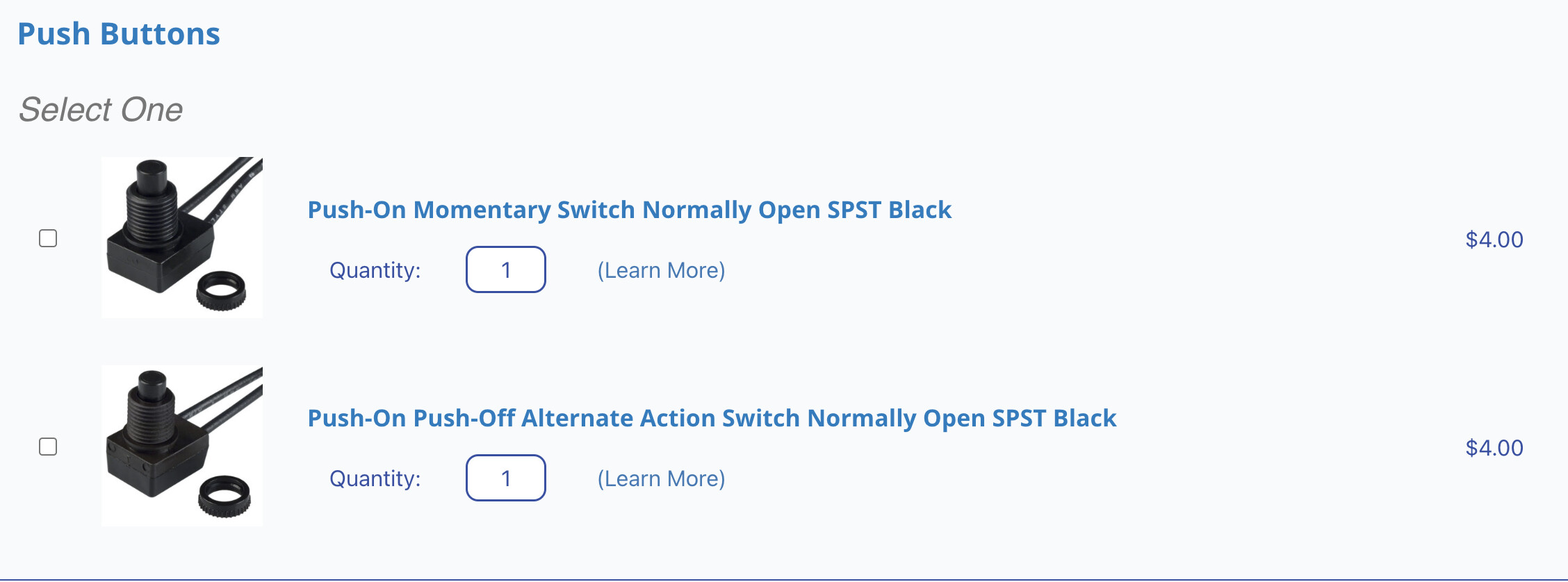1568x582 pixels.
Task: Open Push-On Momentary Switch Normally Open title link
Action: 629,210
